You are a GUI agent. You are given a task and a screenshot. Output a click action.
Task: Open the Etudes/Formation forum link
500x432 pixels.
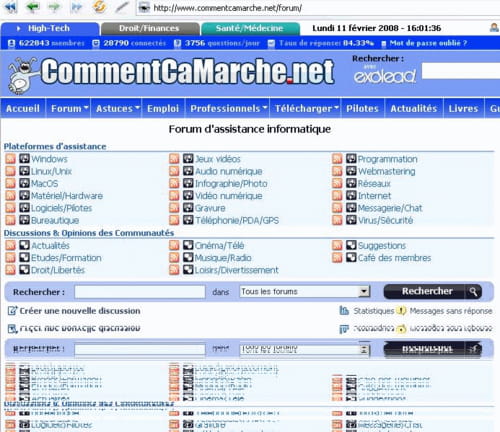click(x=66, y=258)
